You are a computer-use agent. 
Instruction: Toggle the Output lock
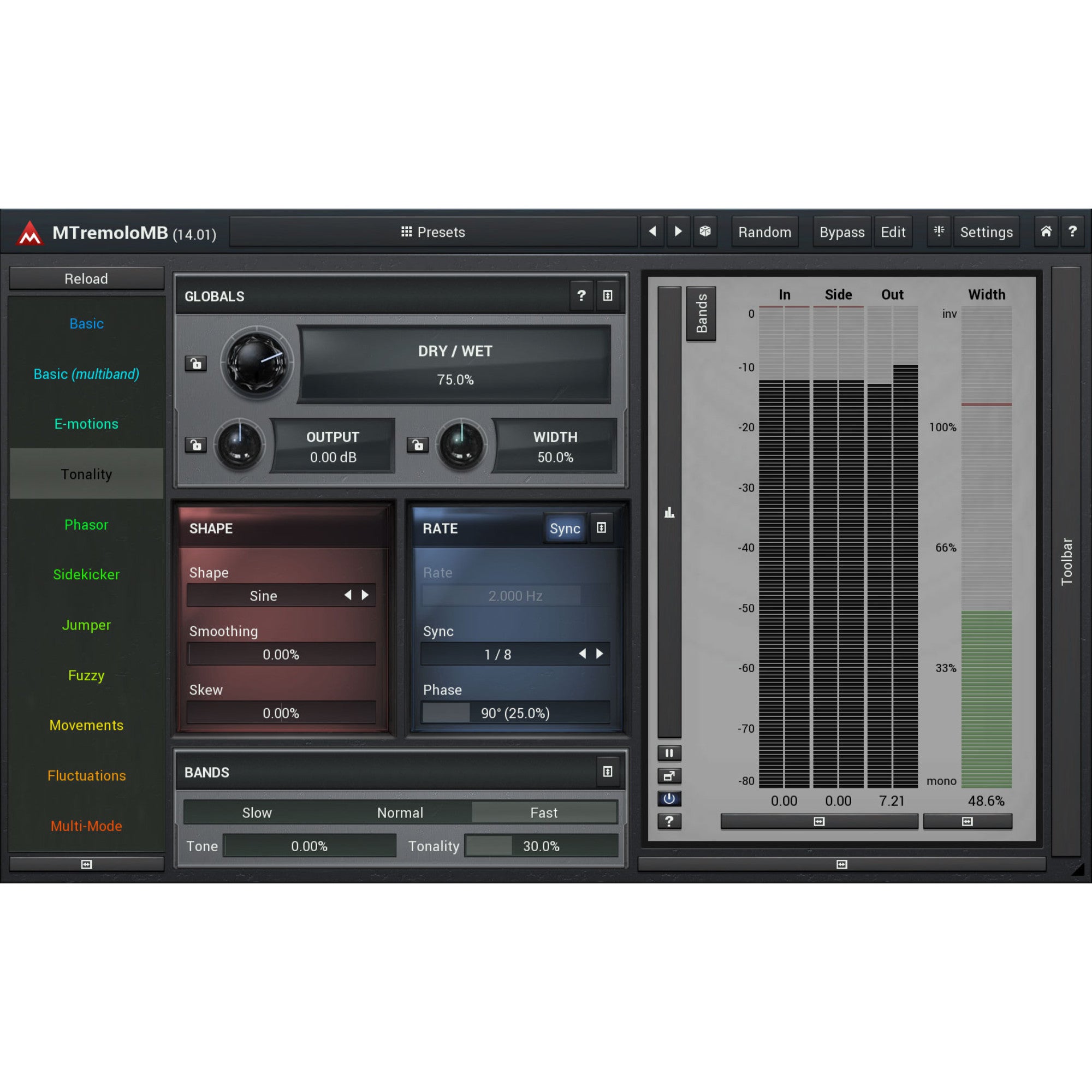[195, 446]
